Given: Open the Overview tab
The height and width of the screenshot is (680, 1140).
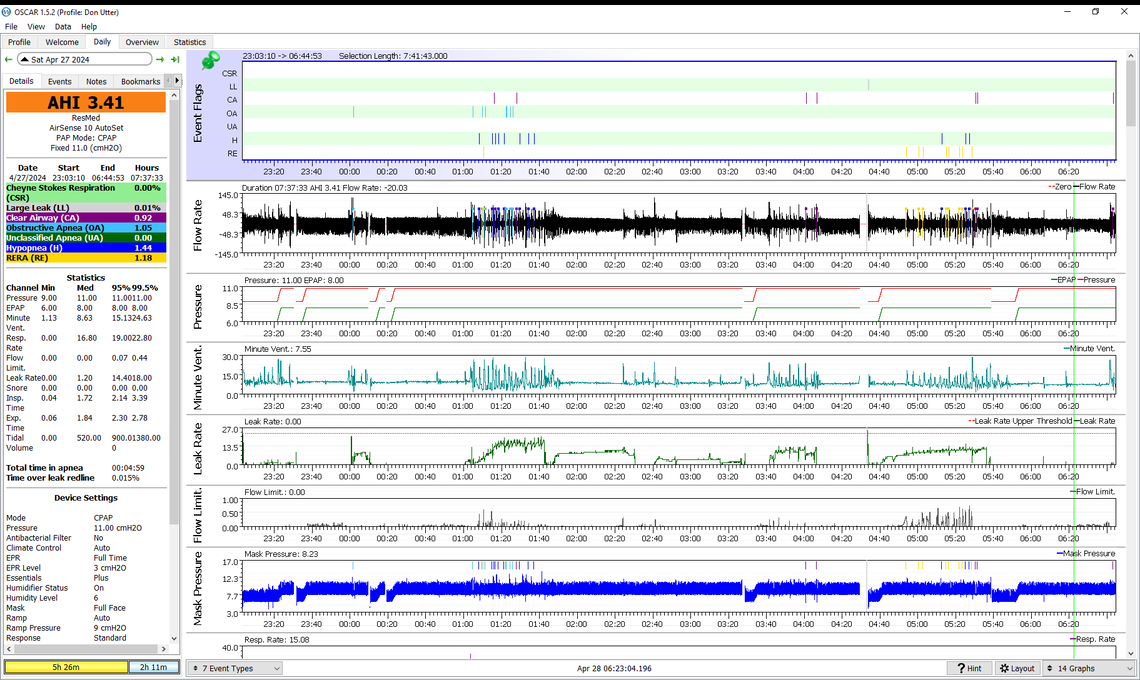Looking at the screenshot, I should pyautogui.click(x=142, y=42).
